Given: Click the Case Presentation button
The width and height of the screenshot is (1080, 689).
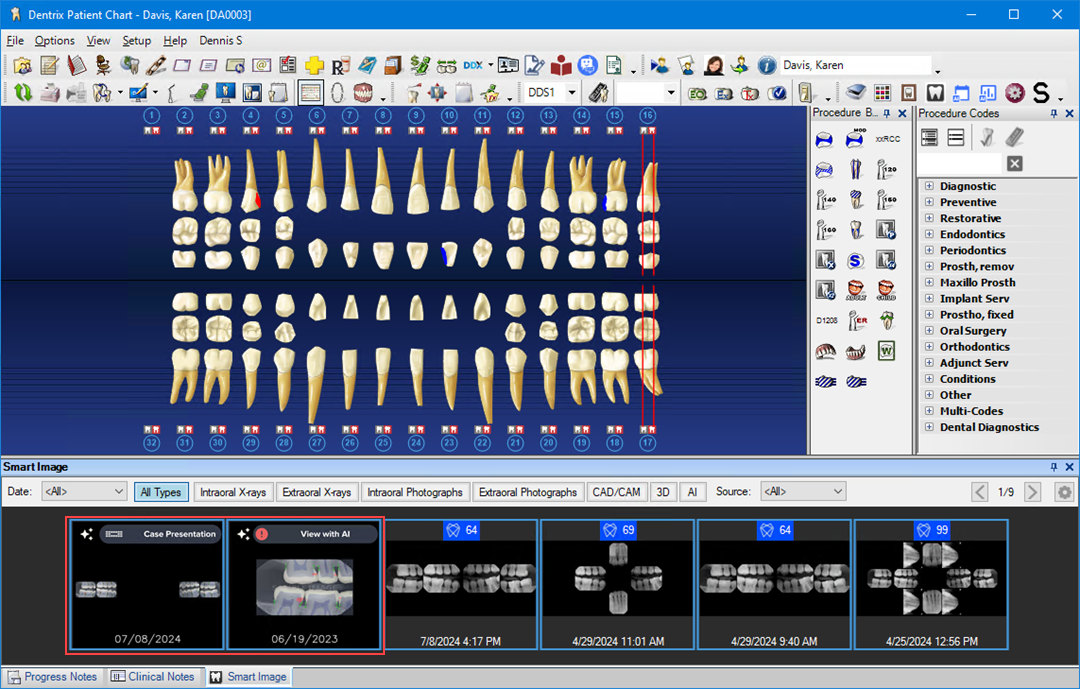Looking at the screenshot, I should pos(160,534).
